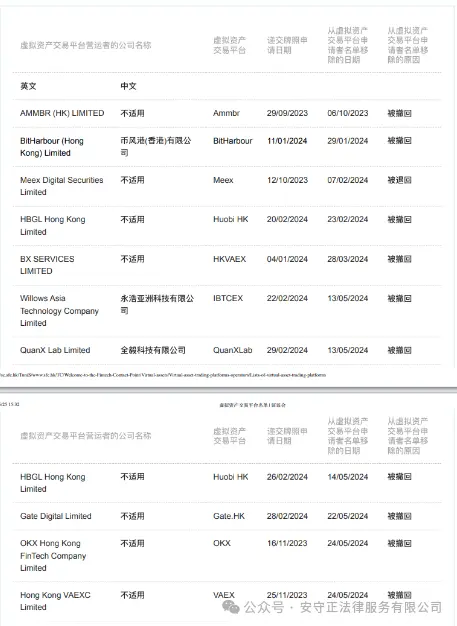Click 不适用 in the Gate Digital row

(132, 516)
